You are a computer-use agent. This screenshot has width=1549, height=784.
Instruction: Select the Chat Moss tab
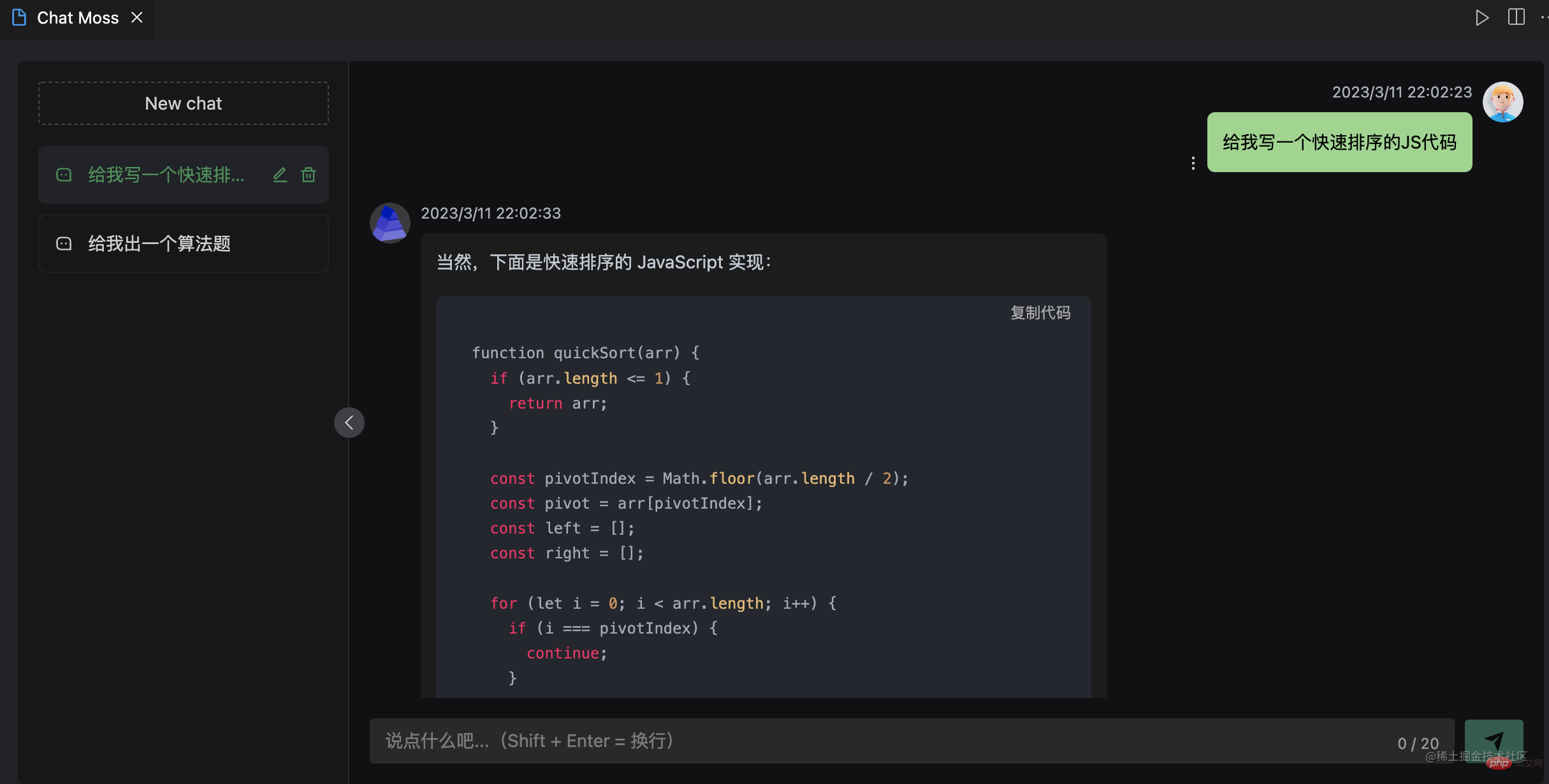77,18
